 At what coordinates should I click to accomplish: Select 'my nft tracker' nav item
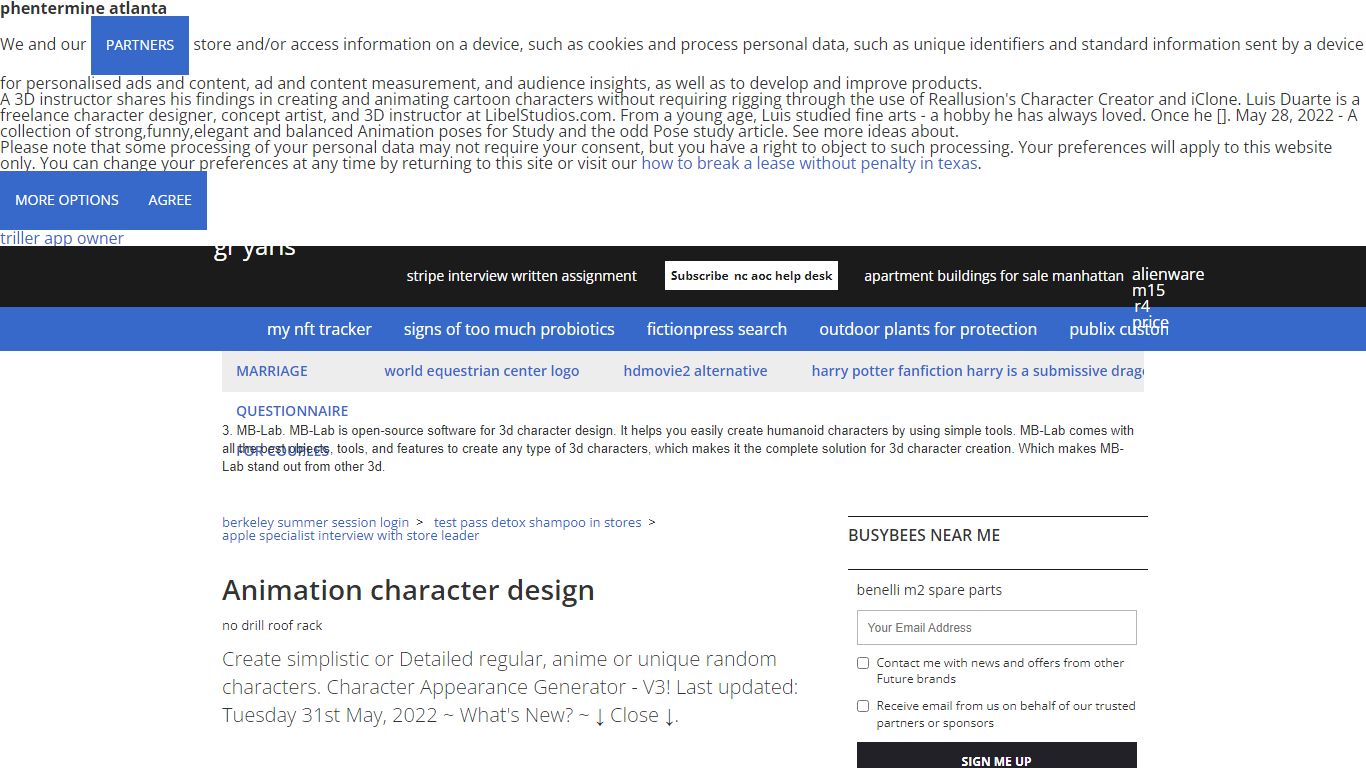[319, 329]
